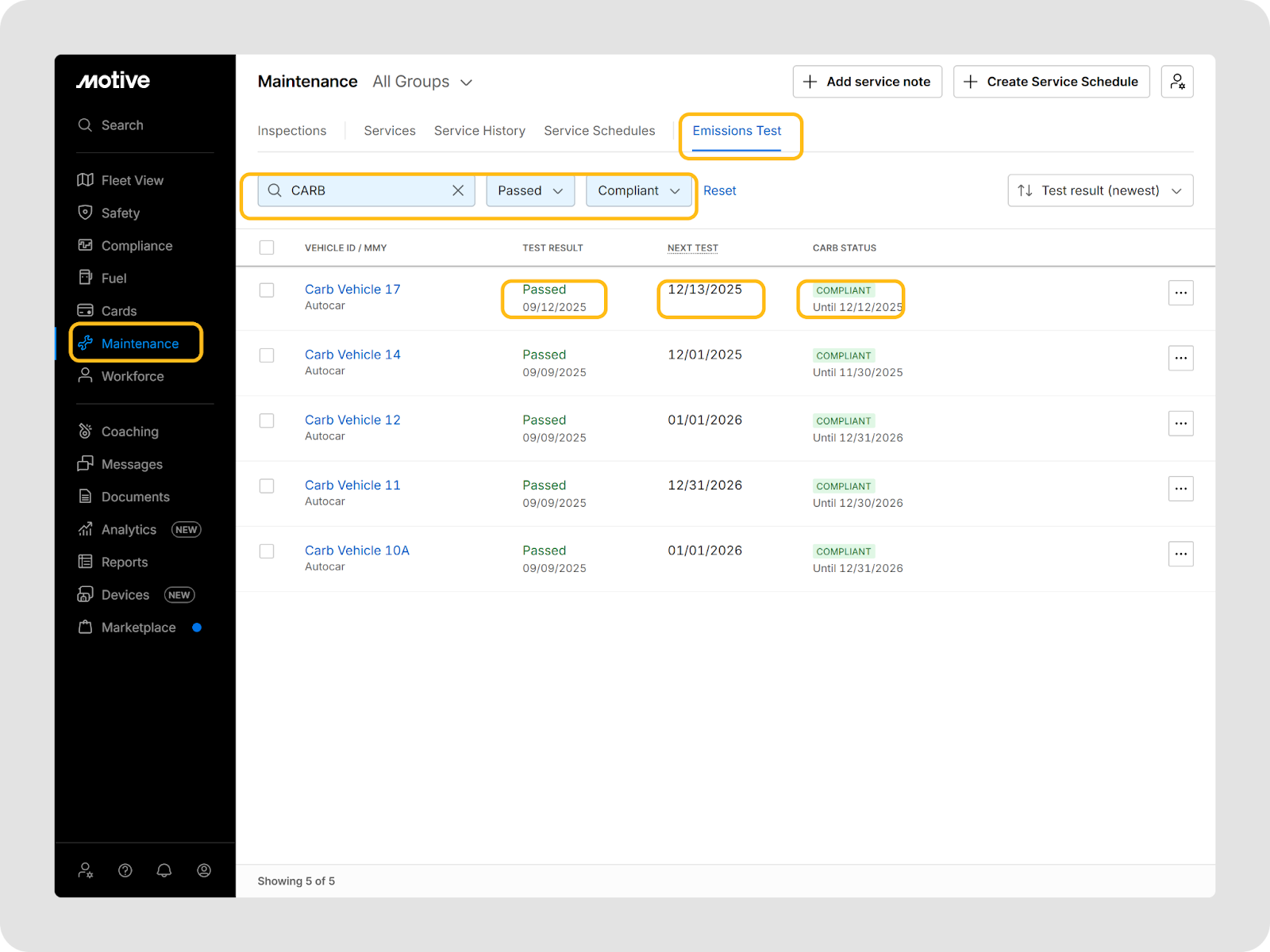The height and width of the screenshot is (952, 1270).
Task: Tick the checkbox for Carb Vehicle 11
Action: 267,486
